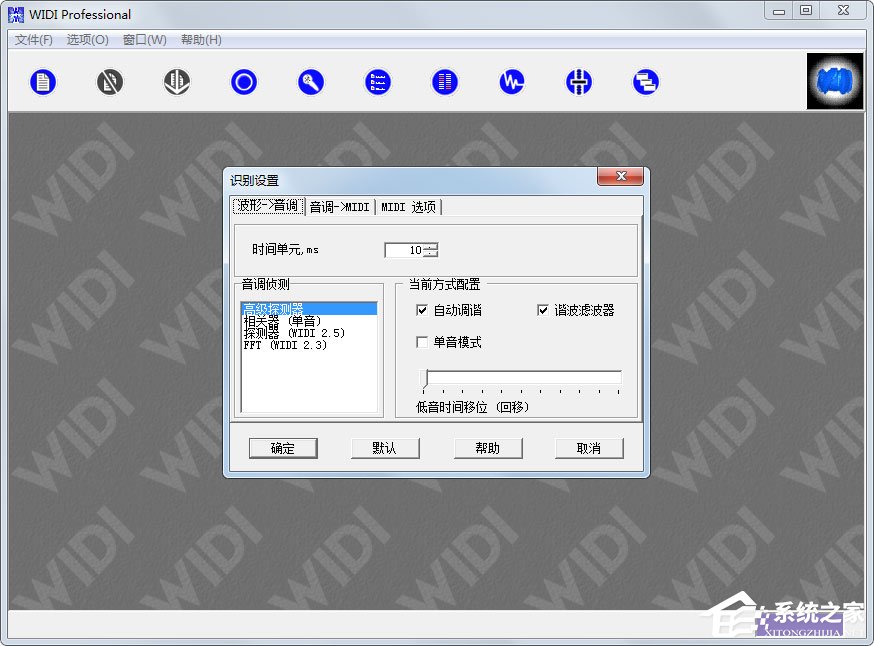Viewport: 874px width, 646px height.
Task: Enable the 单音模式 checkbox
Action: [x=422, y=342]
